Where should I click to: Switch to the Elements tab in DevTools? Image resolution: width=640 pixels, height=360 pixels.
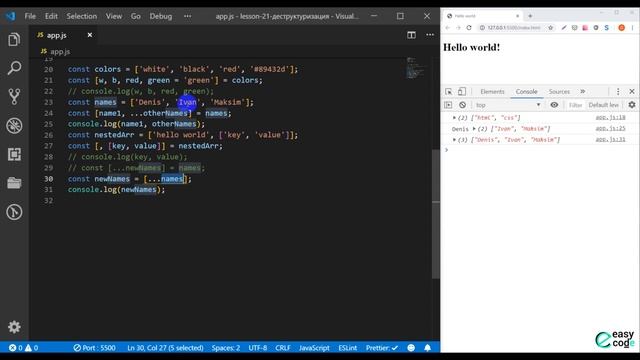click(492, 91)
